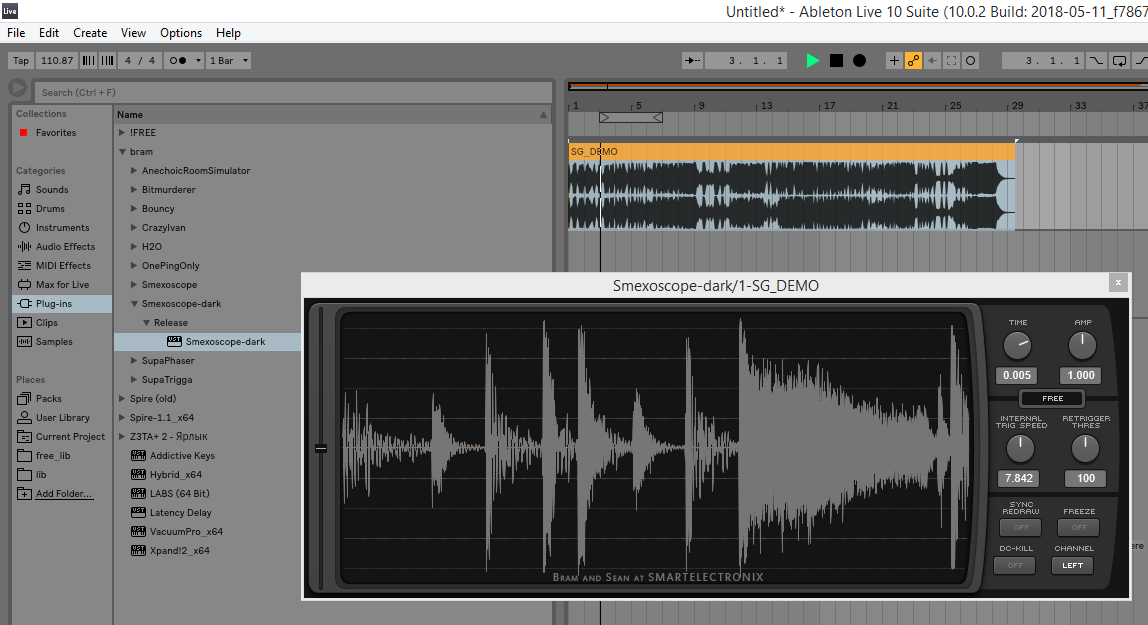1148x625 pixels.
Task: Click the browser preview play icon
Action: 18,88
